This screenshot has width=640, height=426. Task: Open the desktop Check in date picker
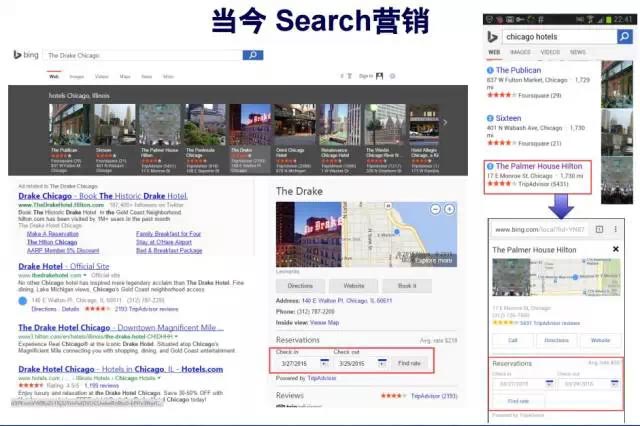pyautogui.click(x=326, y=362)
